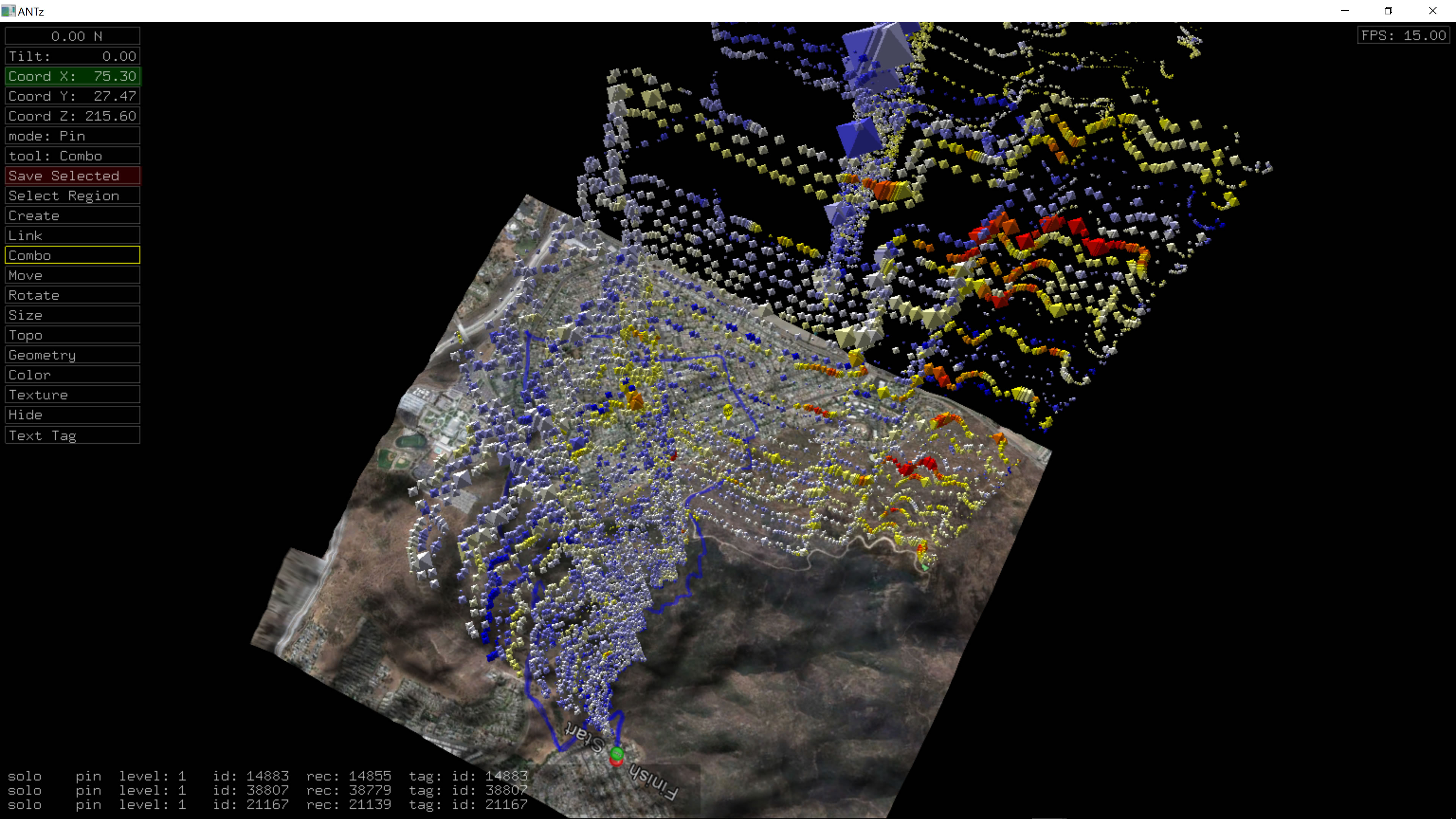Image resolution: width=1456 pixels, height=819 pixels.
Task: Click the mode: Pin indicator
Action: click(72, 136)
